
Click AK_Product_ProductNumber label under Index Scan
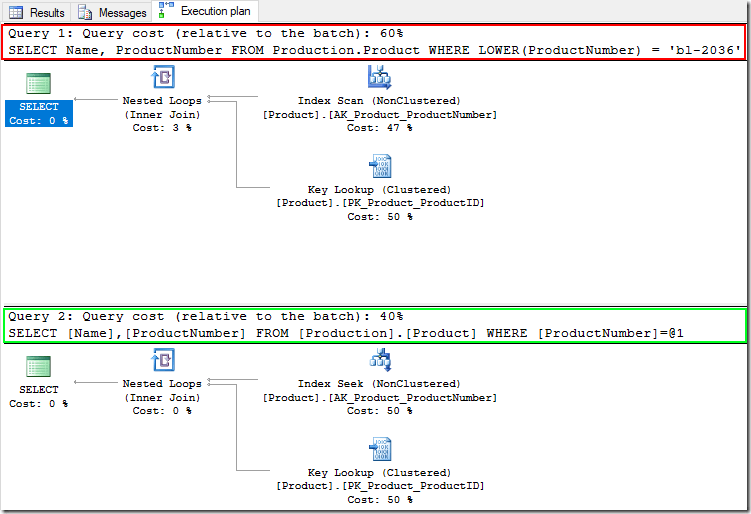pos(379,115)
